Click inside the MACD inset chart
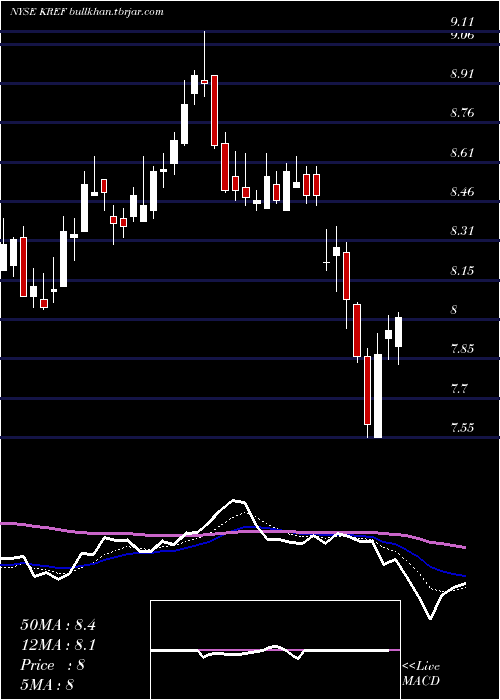Screen dimensions: 500x700 [275, 650]
